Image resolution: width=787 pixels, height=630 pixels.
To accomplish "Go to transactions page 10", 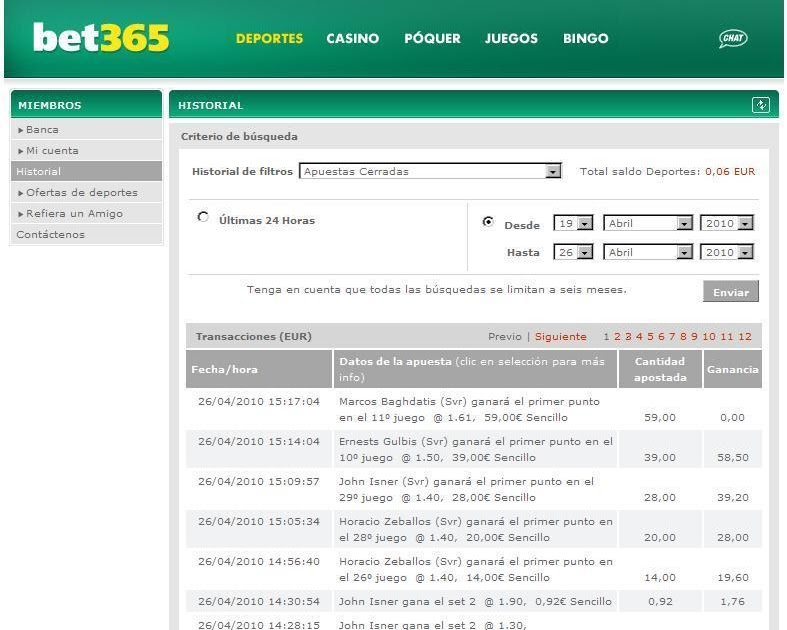I will click(709, 336).
